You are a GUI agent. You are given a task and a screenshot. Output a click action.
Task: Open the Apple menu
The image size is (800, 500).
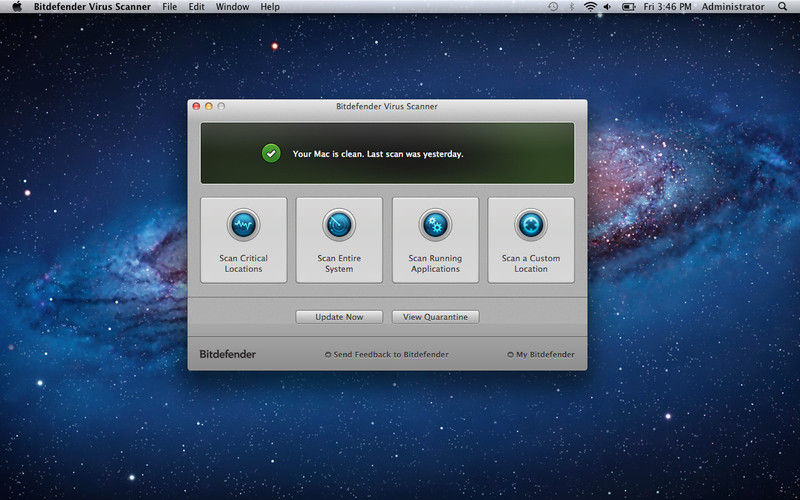tap(16, 7)
